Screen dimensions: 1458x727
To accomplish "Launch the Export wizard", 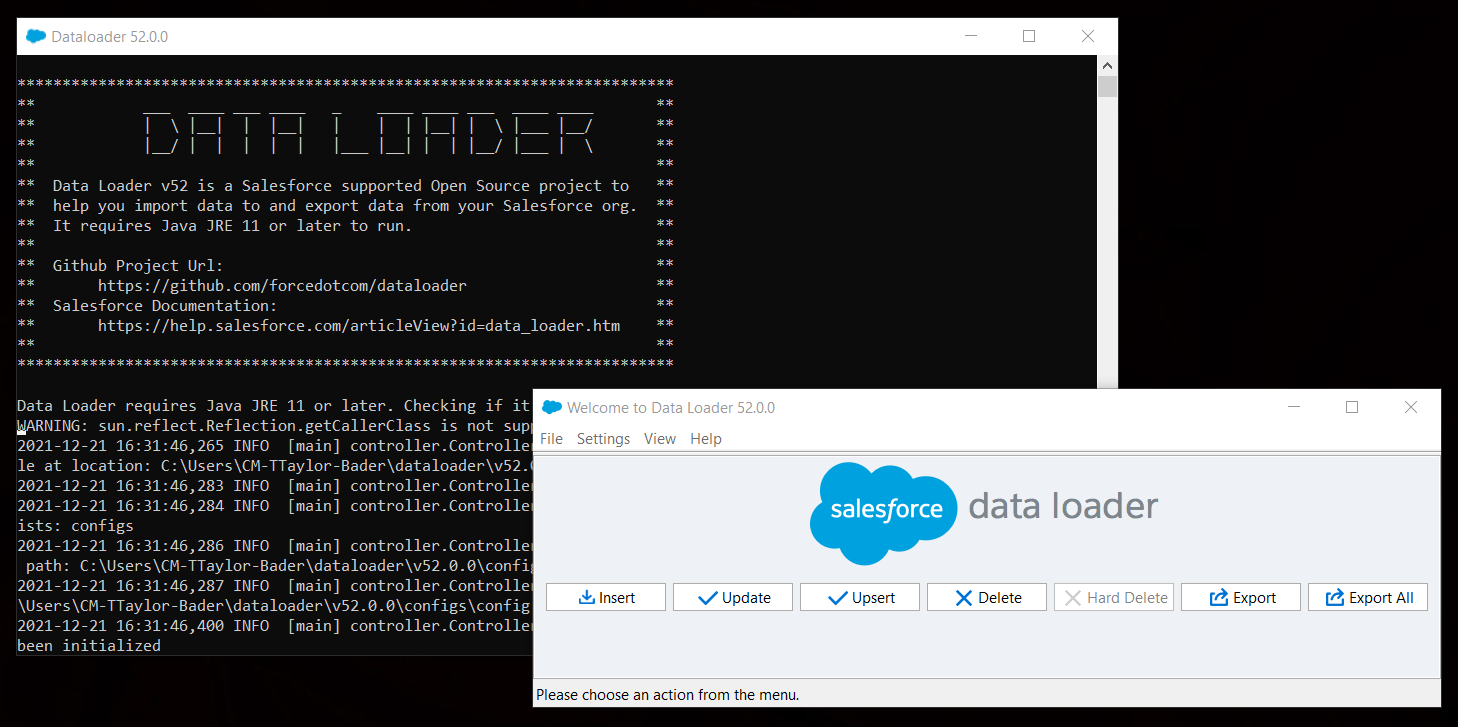I will pyautogui.click(x=1241, y=597).
